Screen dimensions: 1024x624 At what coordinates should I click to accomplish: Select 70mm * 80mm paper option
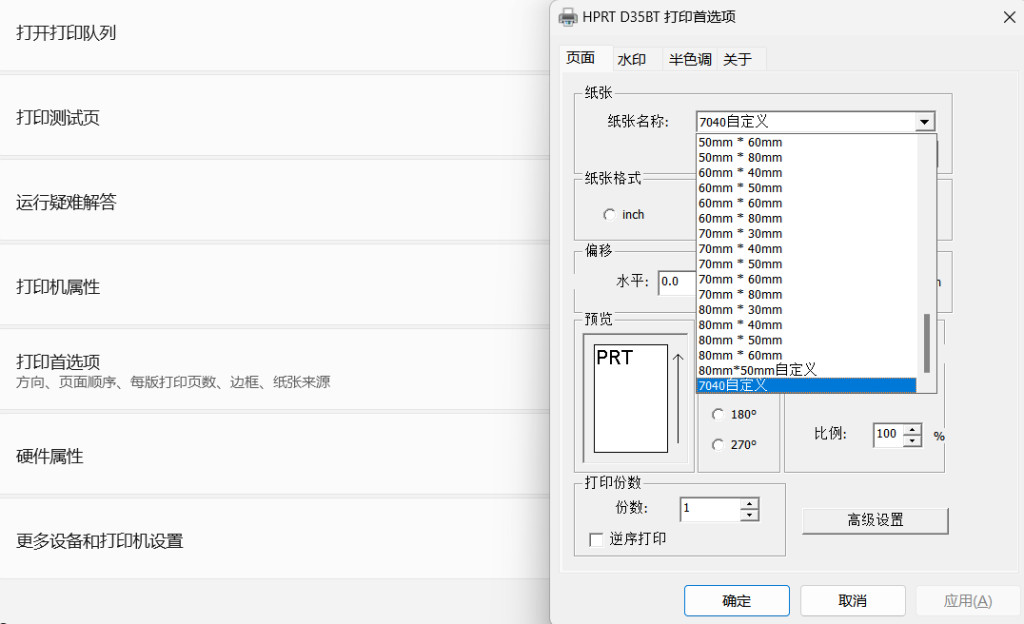click(x=807, y=294)
